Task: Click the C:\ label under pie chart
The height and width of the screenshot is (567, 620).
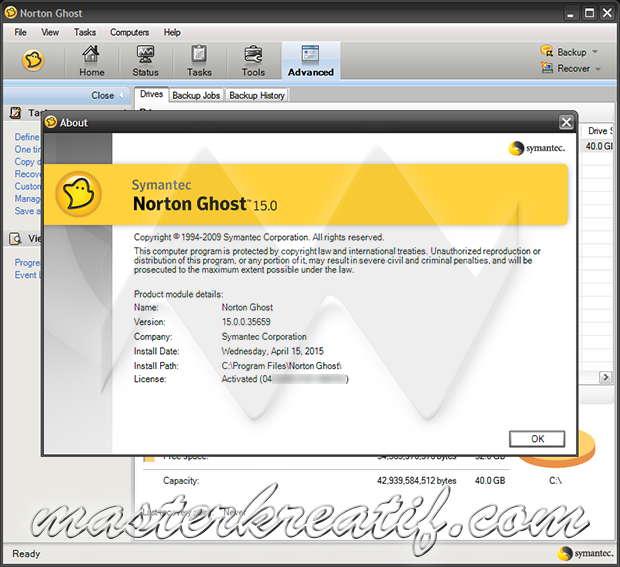Action: coord(555,481)
